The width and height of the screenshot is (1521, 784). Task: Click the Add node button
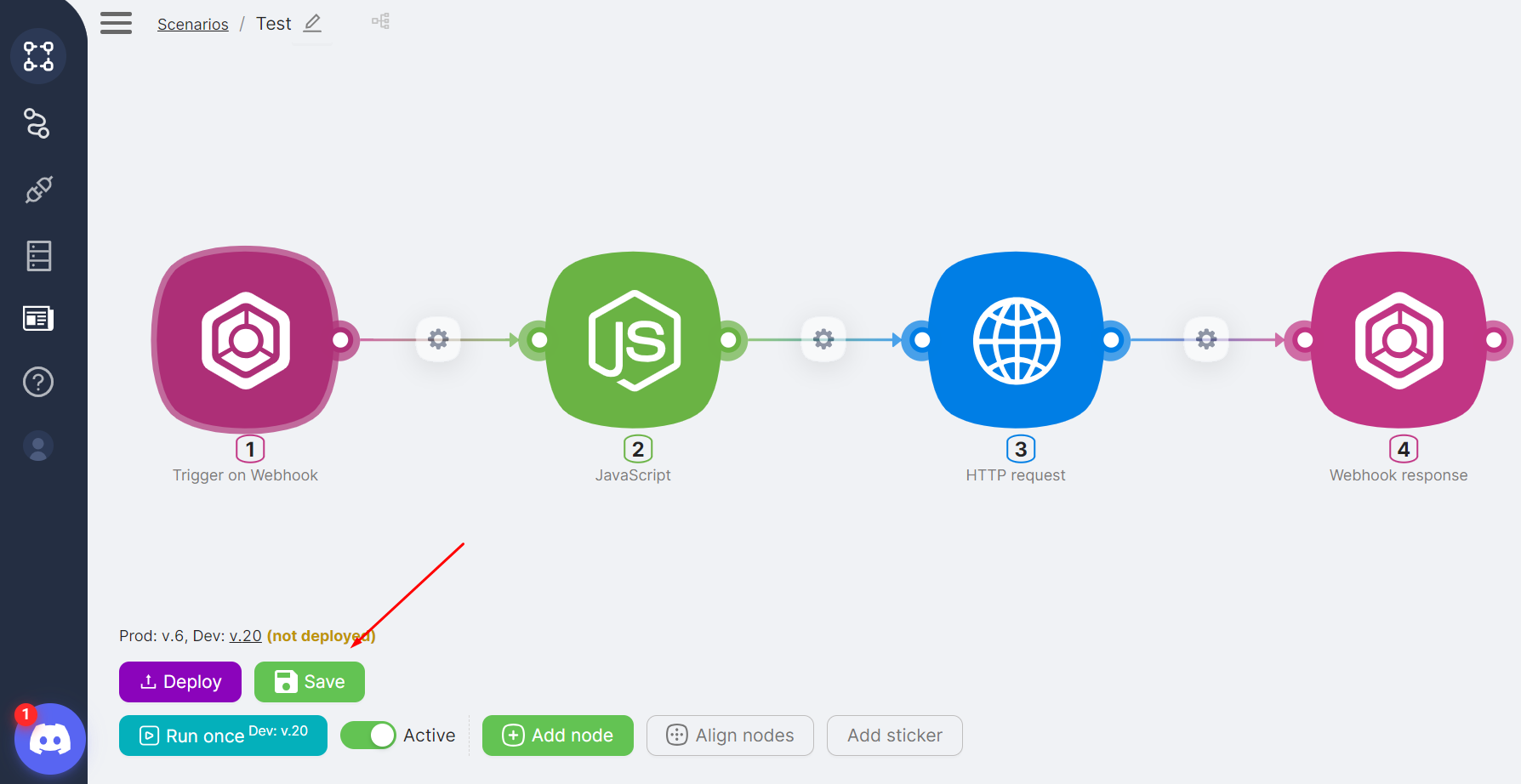pos(558,736)
